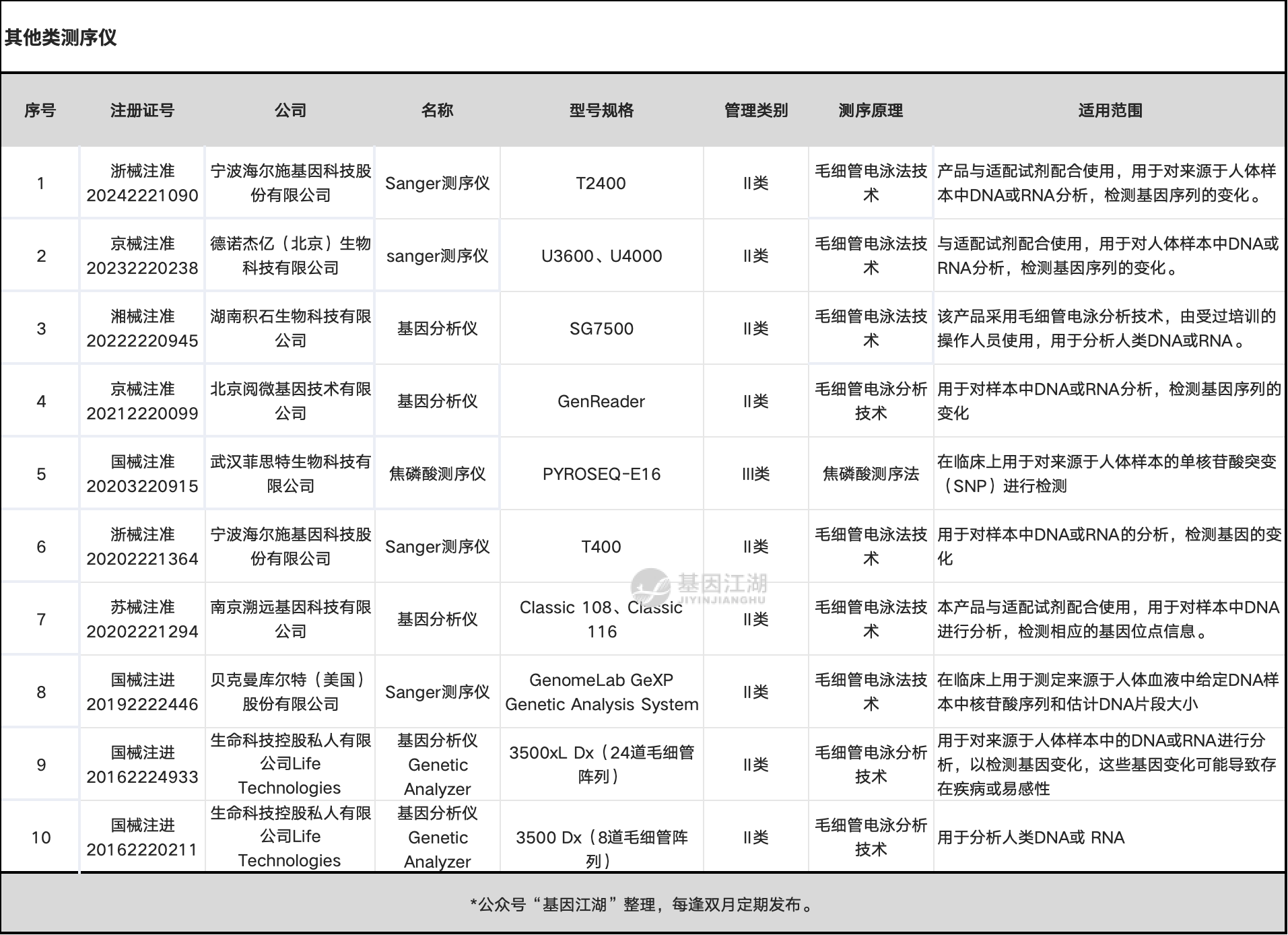Select the 型号规格 column header

(601, 110)
